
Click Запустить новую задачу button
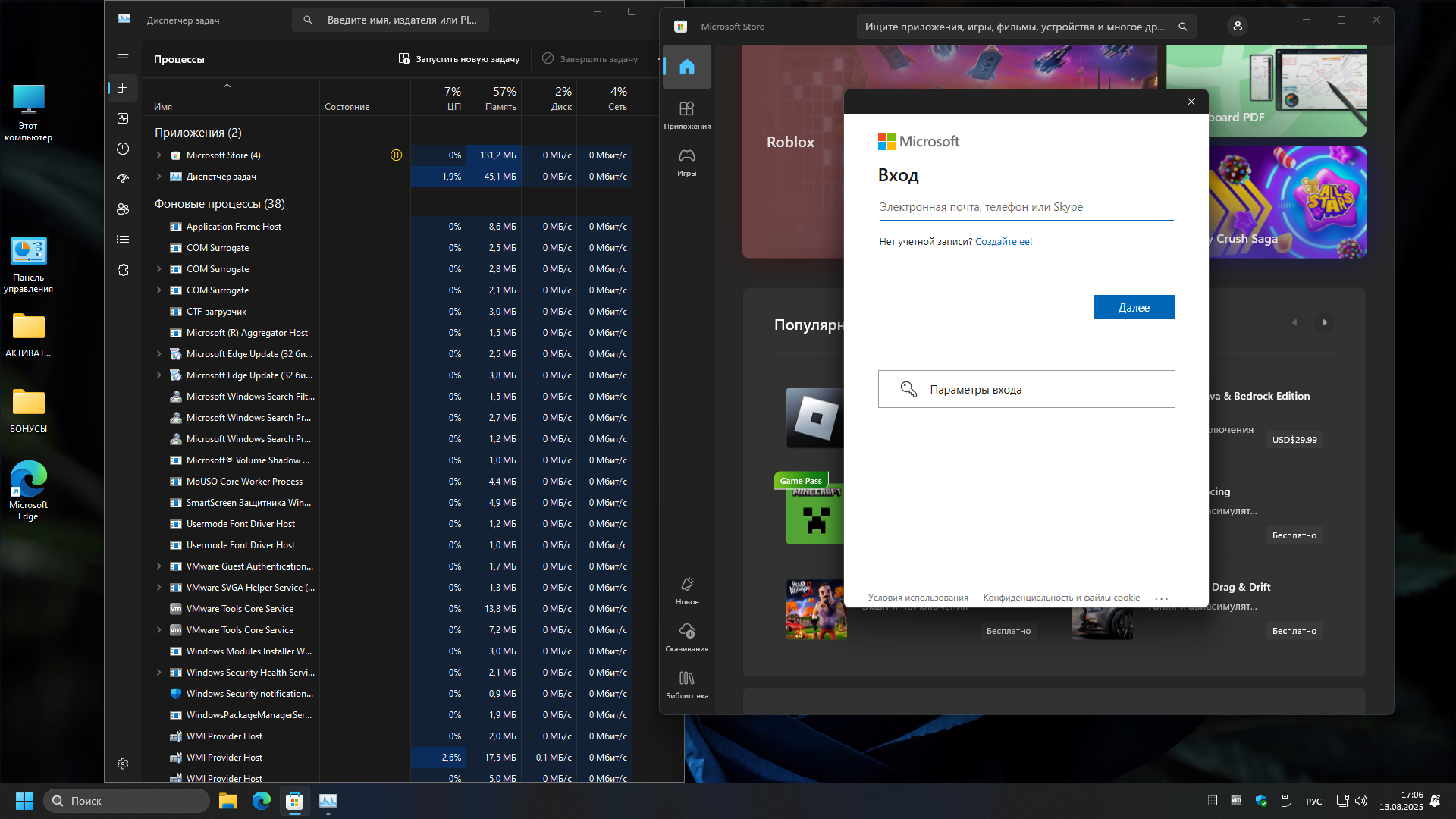459,59
